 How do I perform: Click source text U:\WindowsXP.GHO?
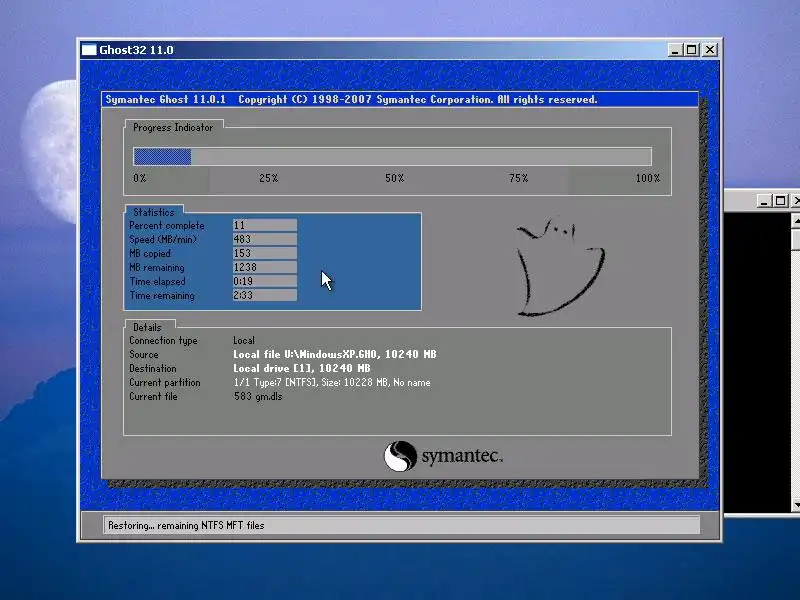331,354
